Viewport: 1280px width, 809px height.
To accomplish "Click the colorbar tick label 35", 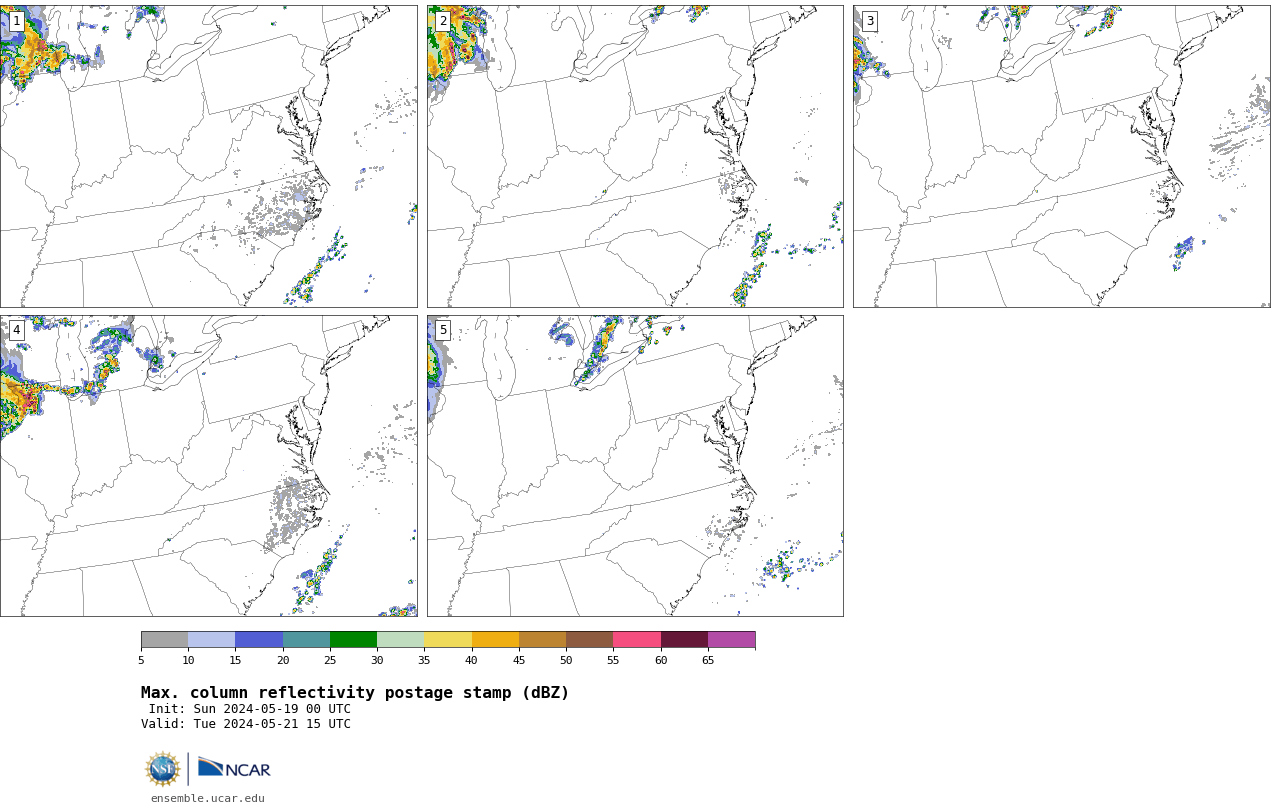I will (x=424, y=660).
